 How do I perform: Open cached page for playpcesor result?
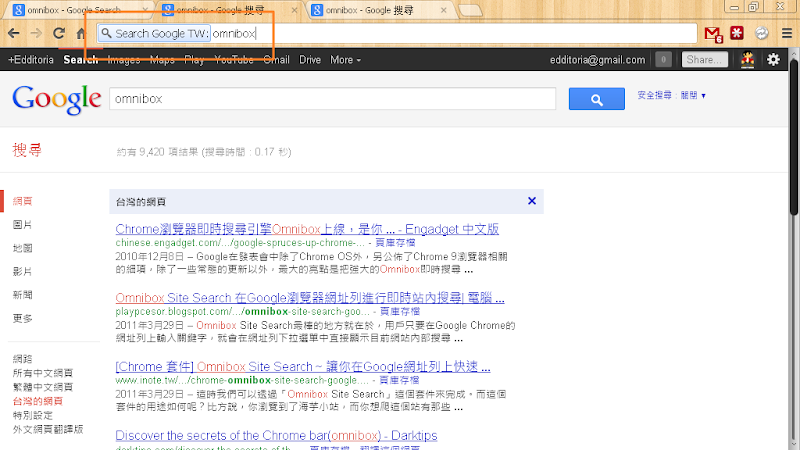click(x=400, y=311)
